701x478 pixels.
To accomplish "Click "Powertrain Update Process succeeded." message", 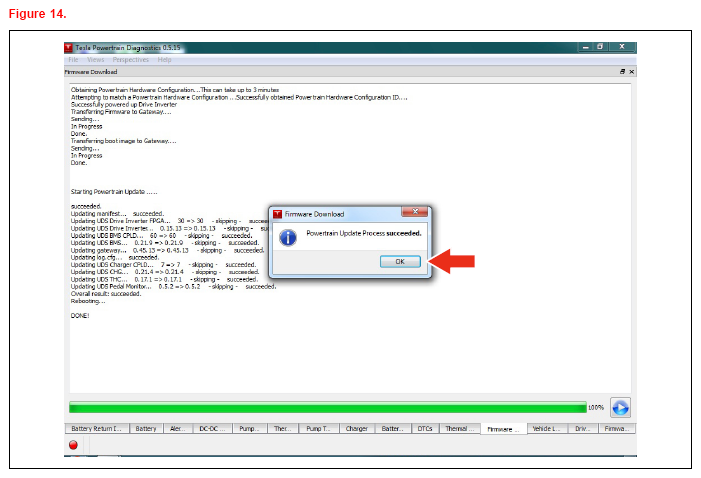I will 364,233.
